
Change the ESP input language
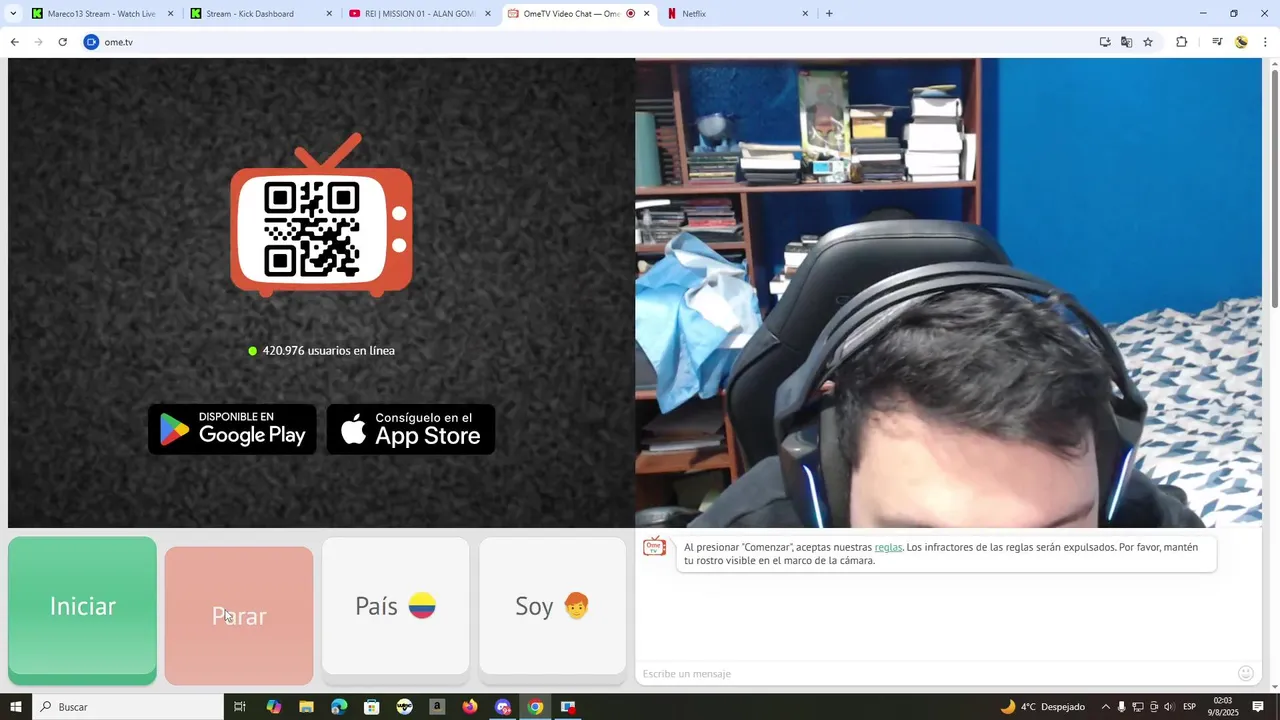(x=1190, y=707)
